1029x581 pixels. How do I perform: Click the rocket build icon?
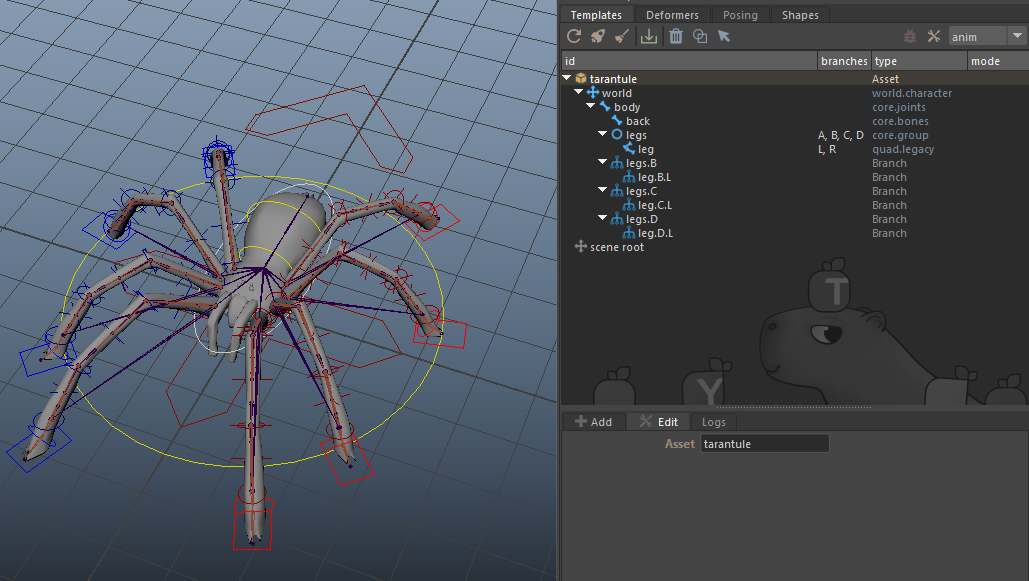tap(598, 36)
